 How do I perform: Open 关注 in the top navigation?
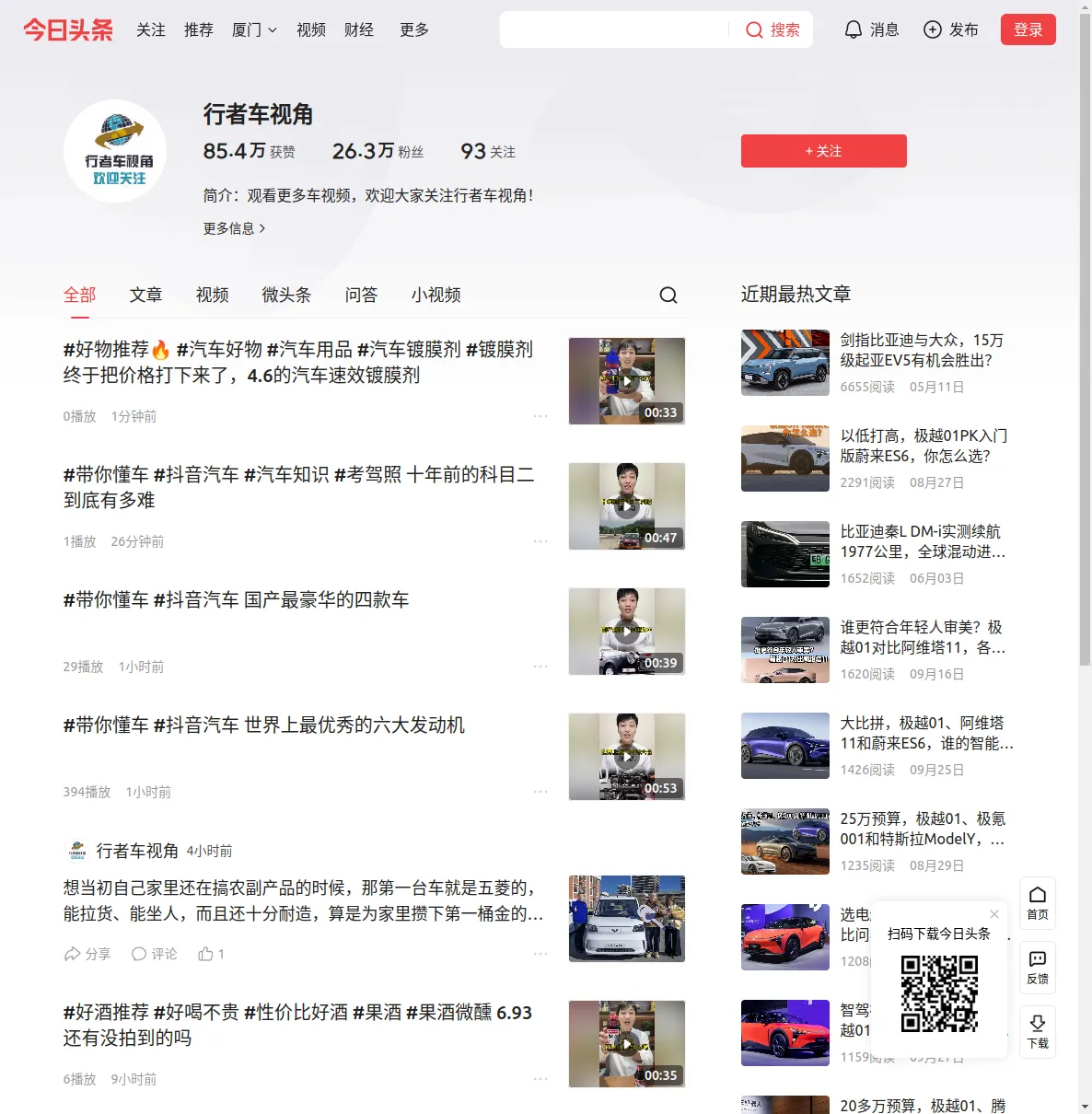point(151,30)
